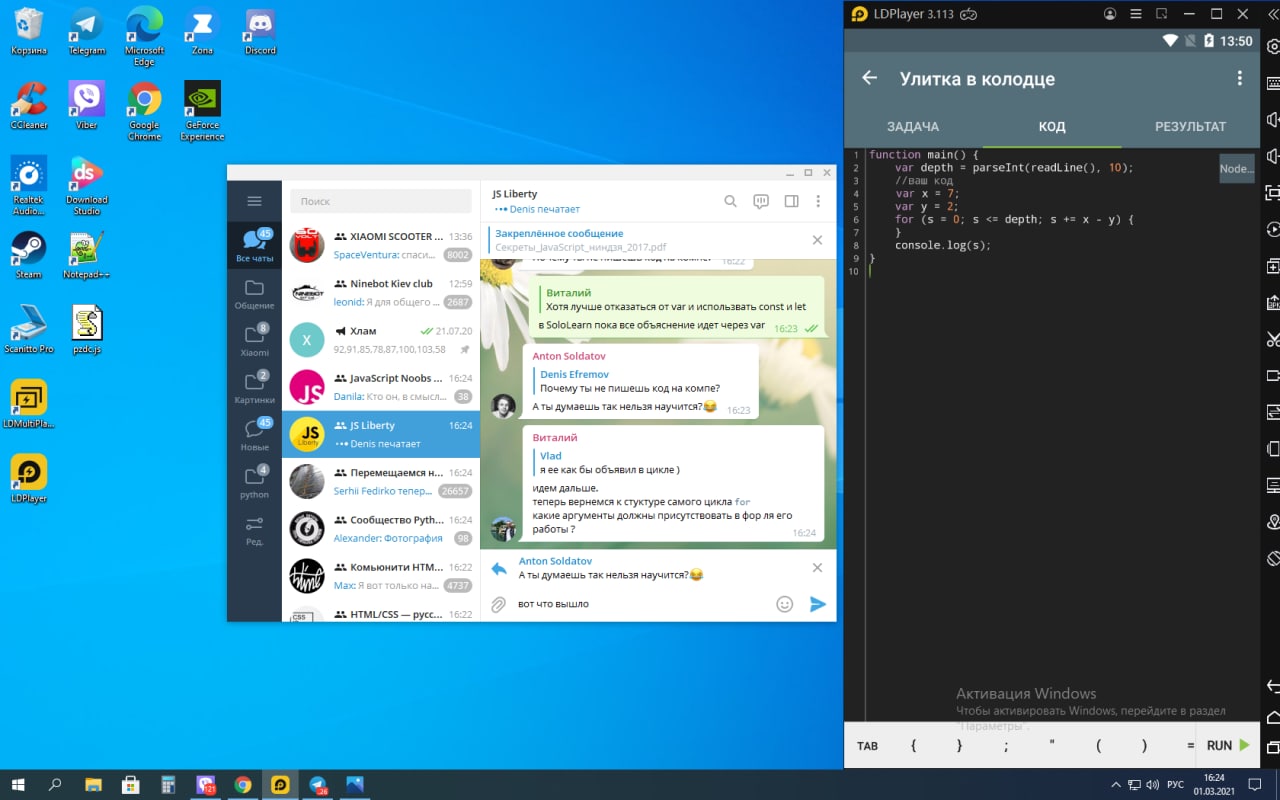This screenshot has height=800, width=1280.
Task: Insert a semicolon from the code toolbar
Action: (1006, 745)
